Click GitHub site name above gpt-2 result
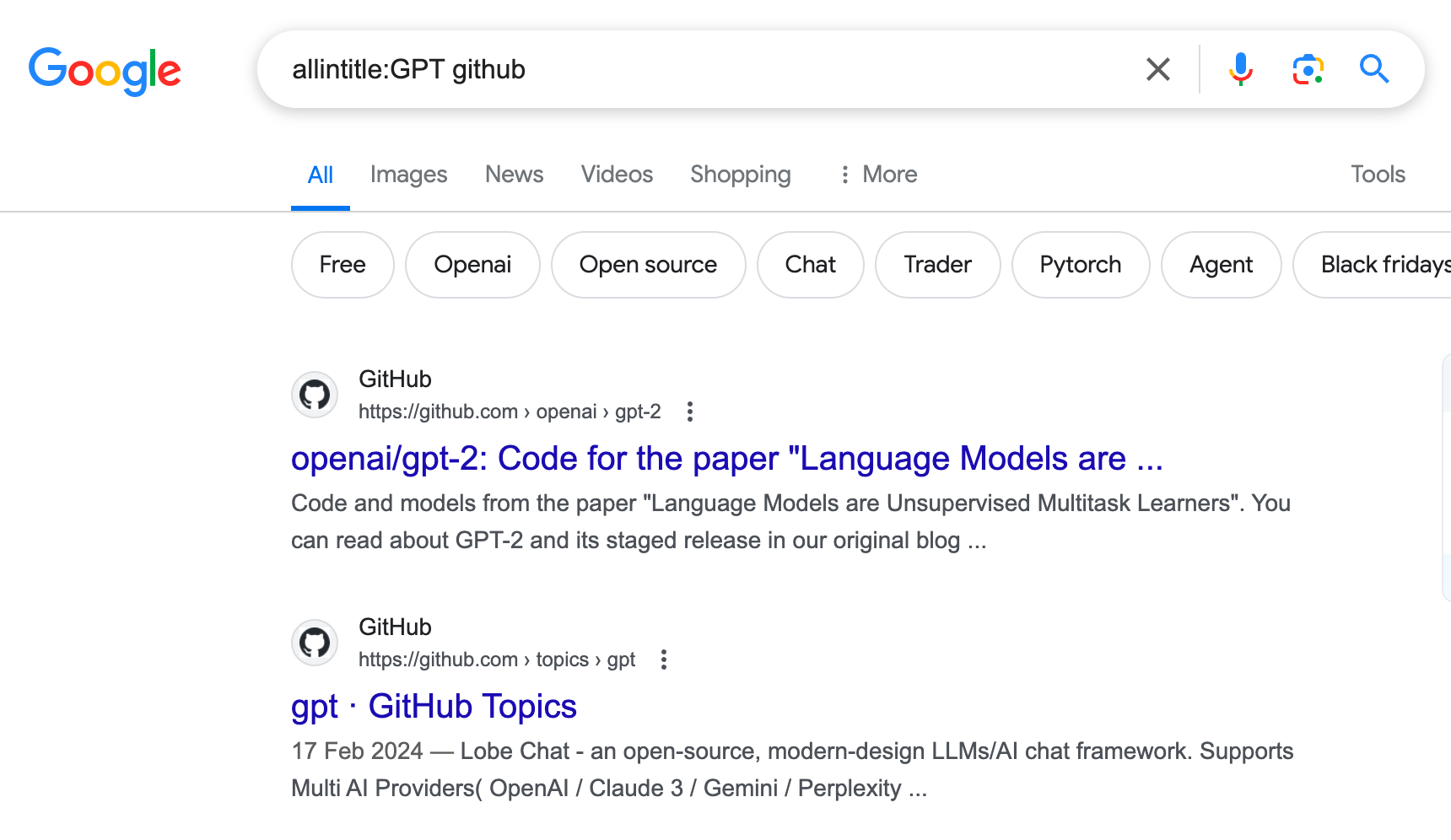Viewport: 1451px width, 840px height. (x=395, y=380)
